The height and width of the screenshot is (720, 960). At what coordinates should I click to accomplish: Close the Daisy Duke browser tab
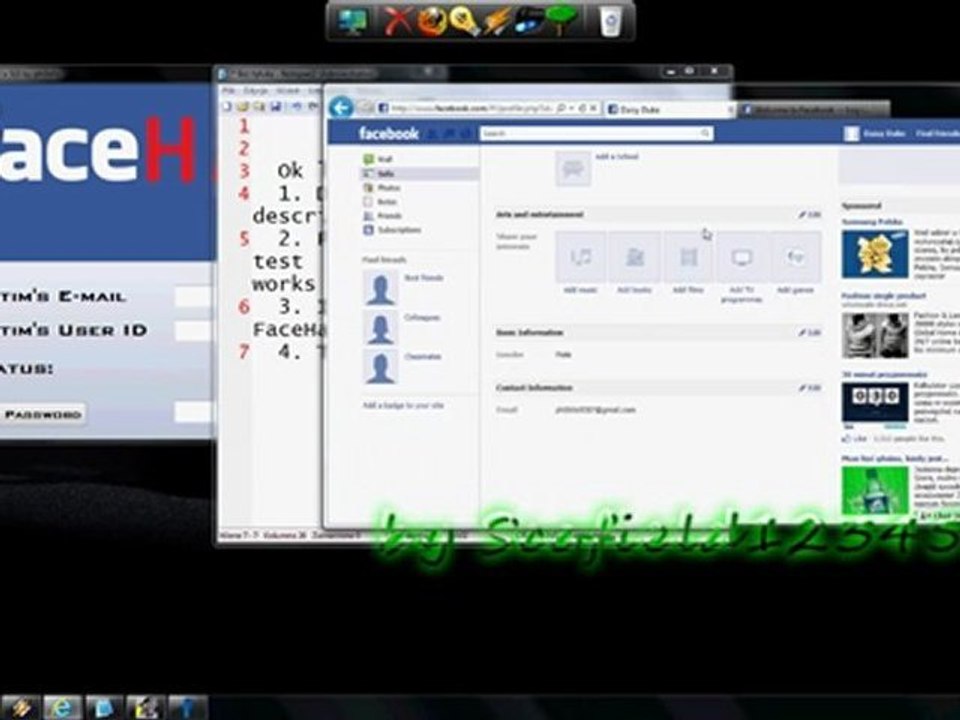pos(730,110)
